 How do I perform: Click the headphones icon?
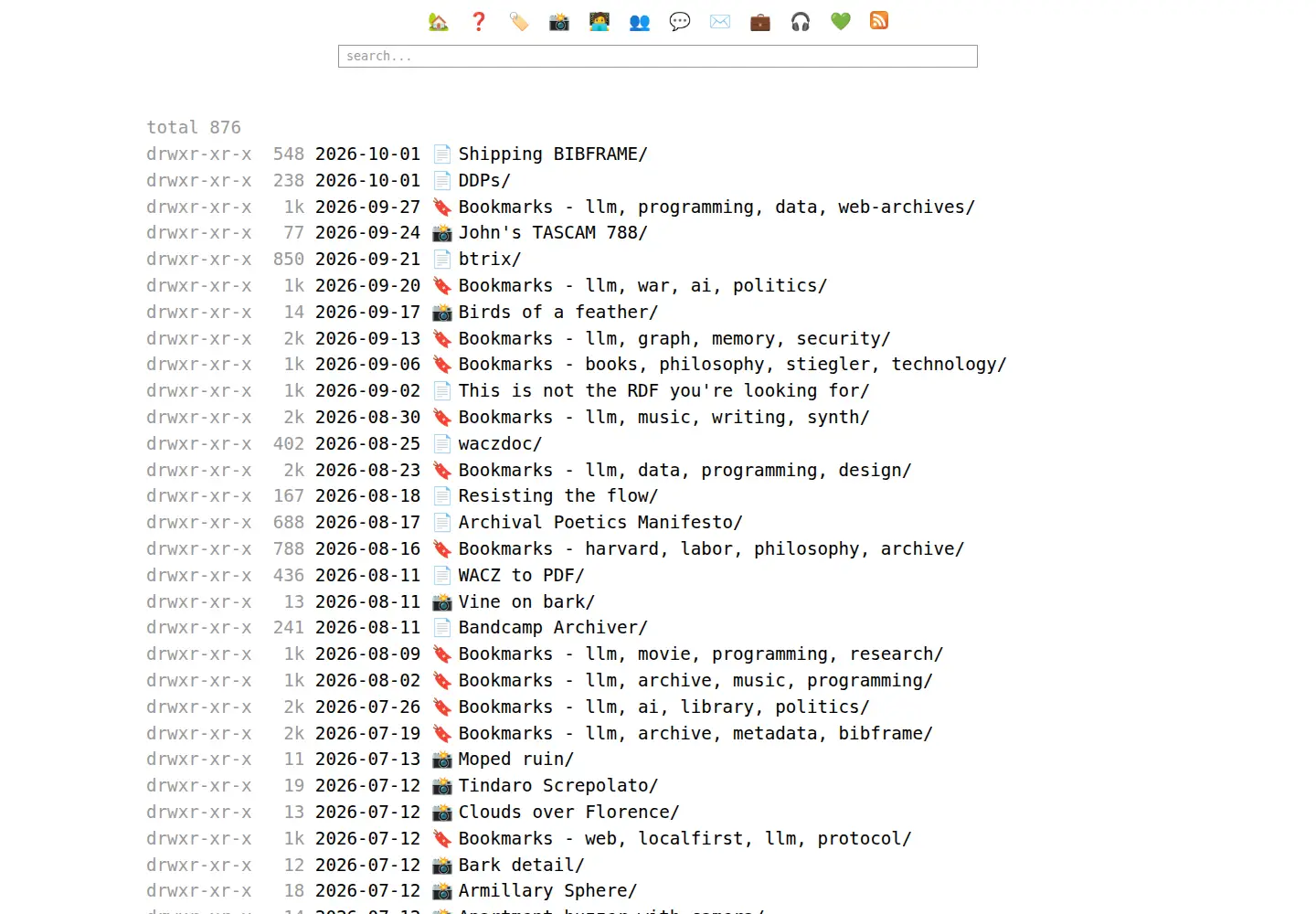click(x=801, y=21)
